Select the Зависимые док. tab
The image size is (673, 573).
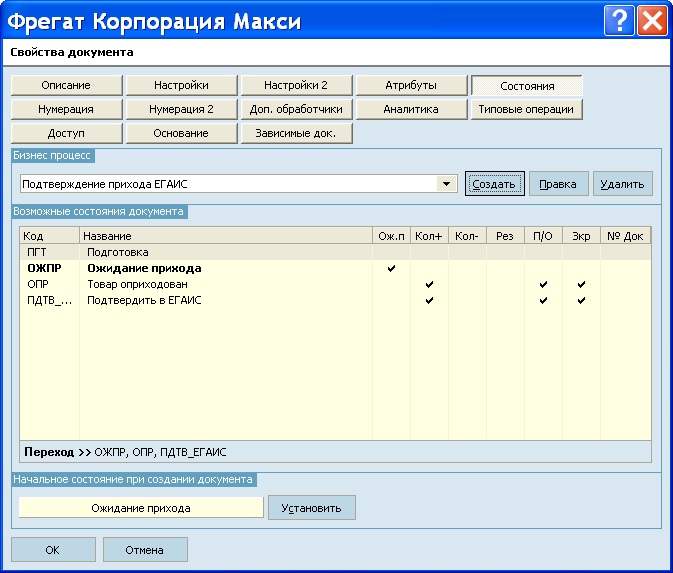click(x=296, y=133)
